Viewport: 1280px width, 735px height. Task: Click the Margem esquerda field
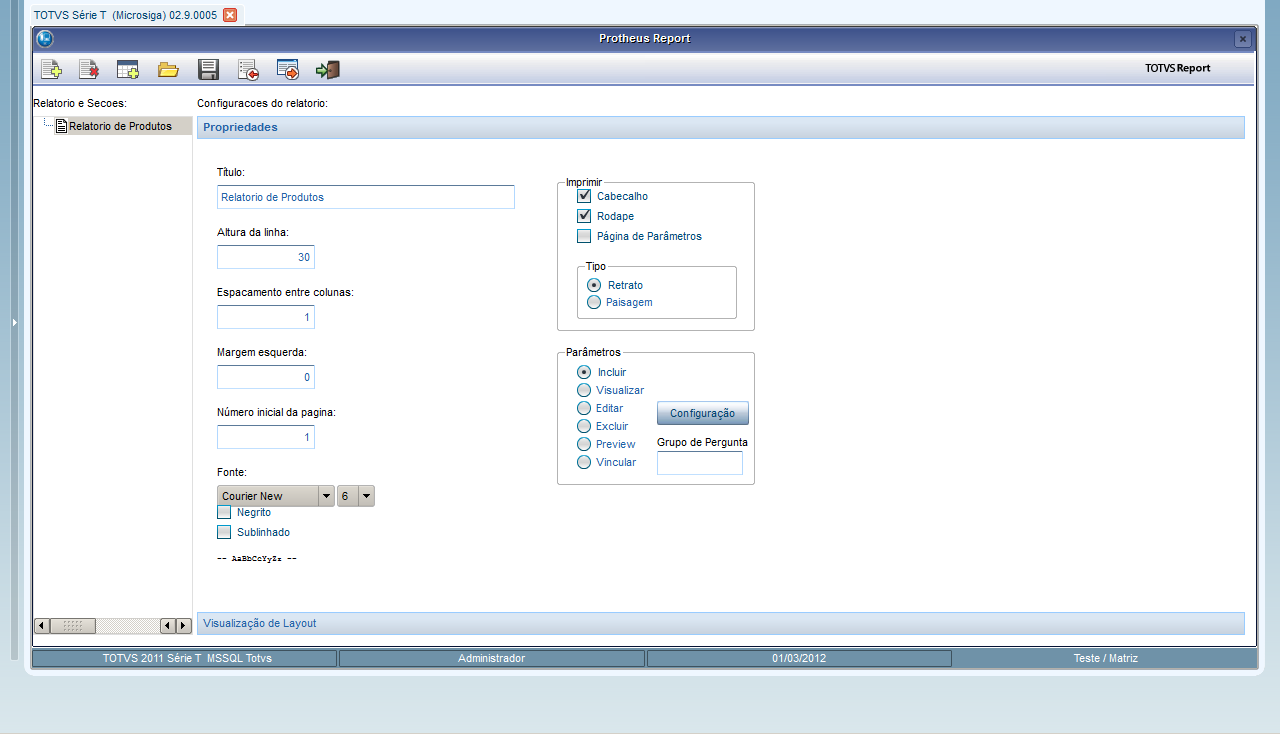point(266,377)
